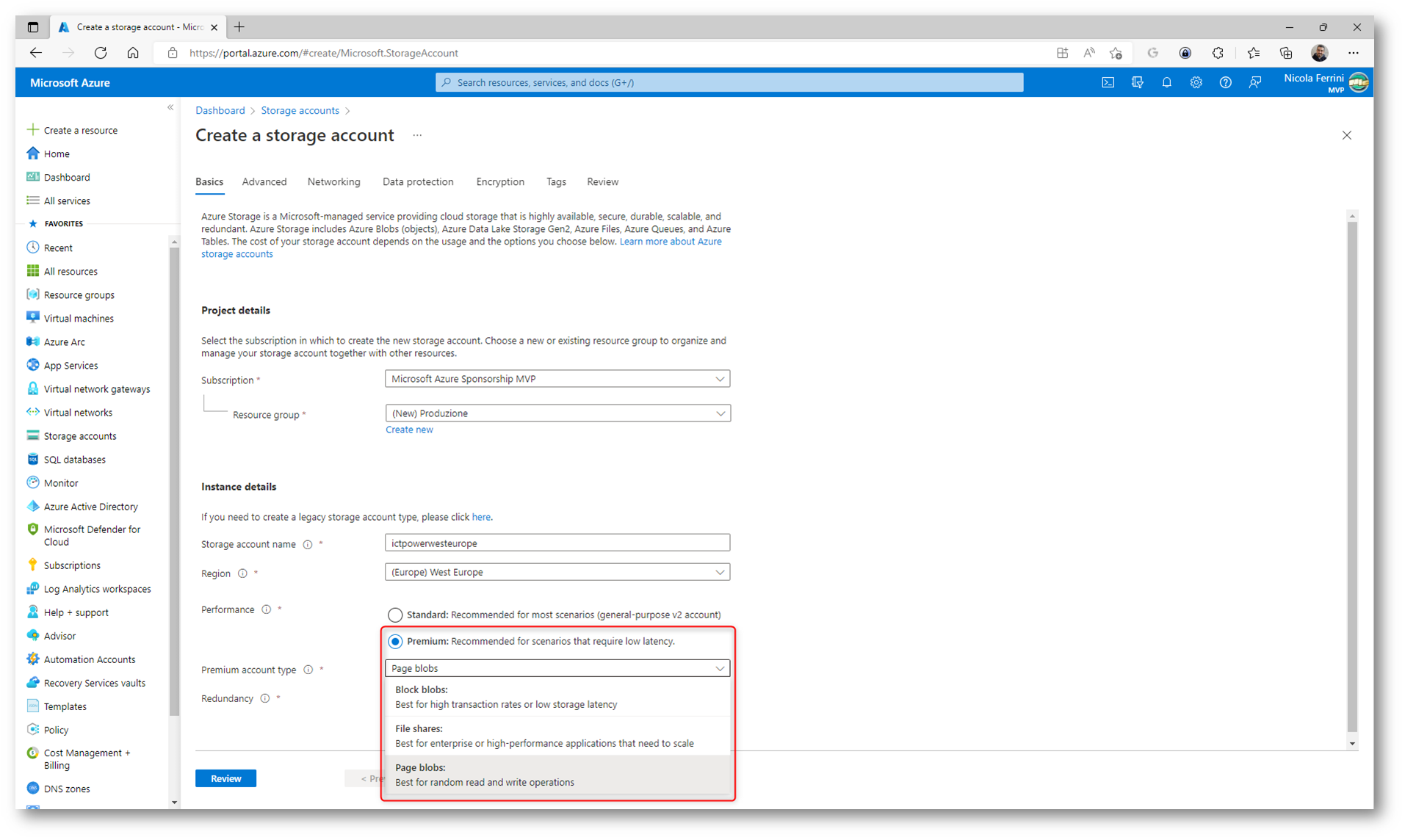Open Virtual machines in the sidebar
Image resolution: width=1405 pixels, height=840 pixels.
(79, 318)
